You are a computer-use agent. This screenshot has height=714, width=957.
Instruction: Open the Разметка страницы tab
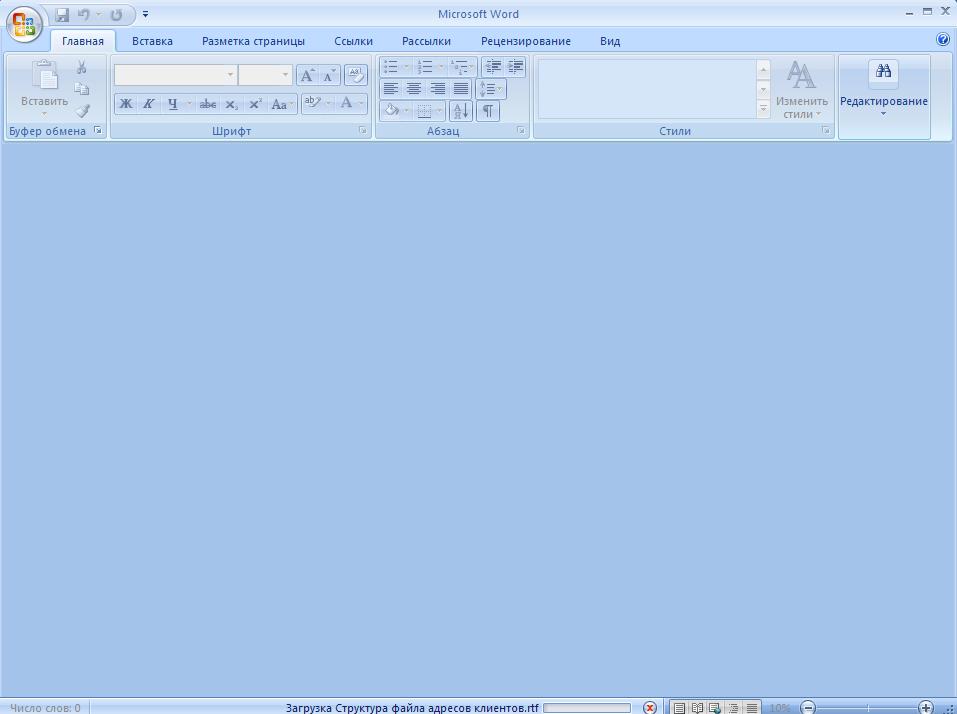[253, 41]
